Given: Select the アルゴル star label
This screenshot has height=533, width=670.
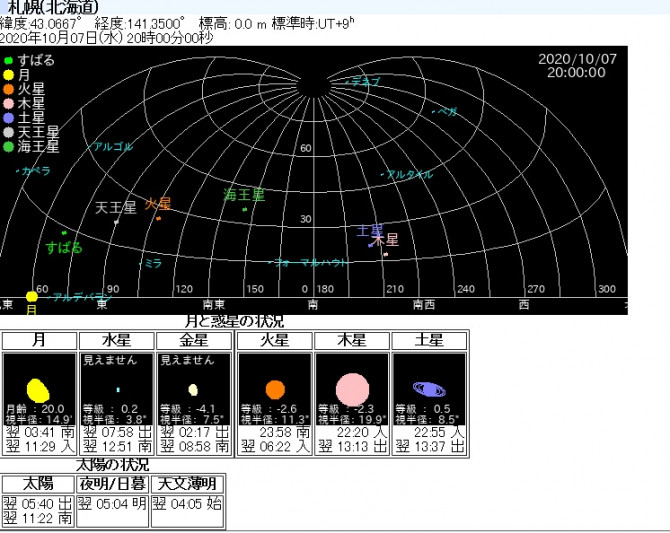Looking at the screenshot, I should click(x=113, y=147).
